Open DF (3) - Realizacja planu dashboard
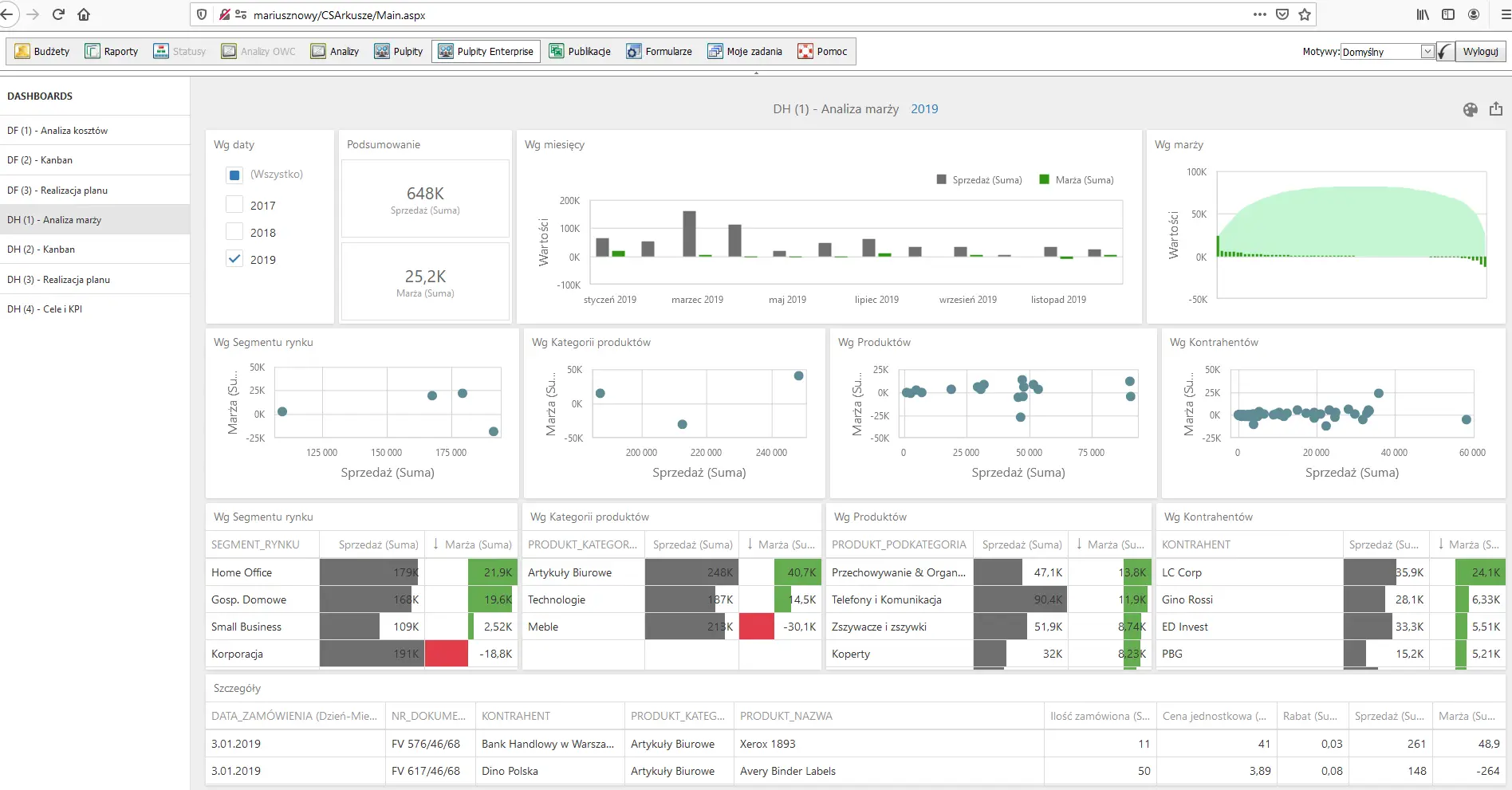This screenshot has width=1512, height=790. [95, 190]
